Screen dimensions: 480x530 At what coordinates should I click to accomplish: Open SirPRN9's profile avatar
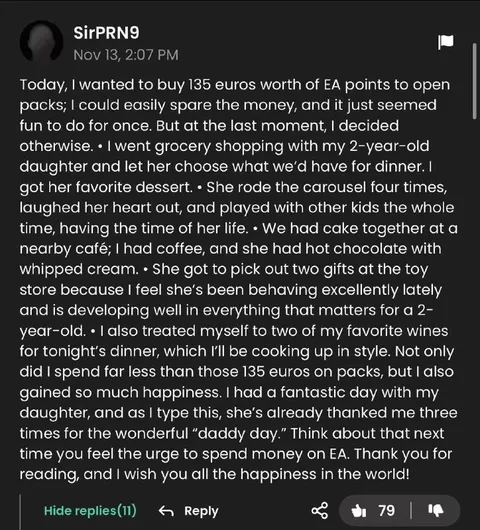tap(42, 42)
